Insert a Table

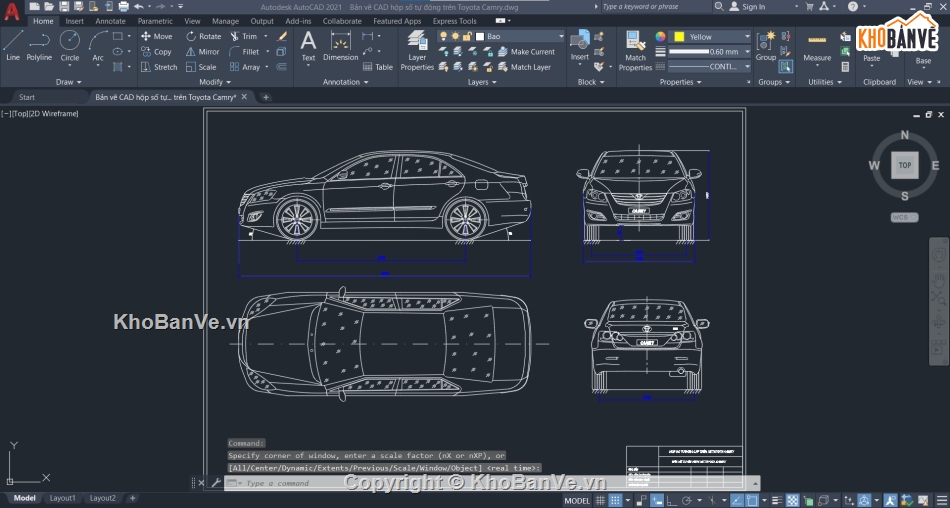click(378, 67)
